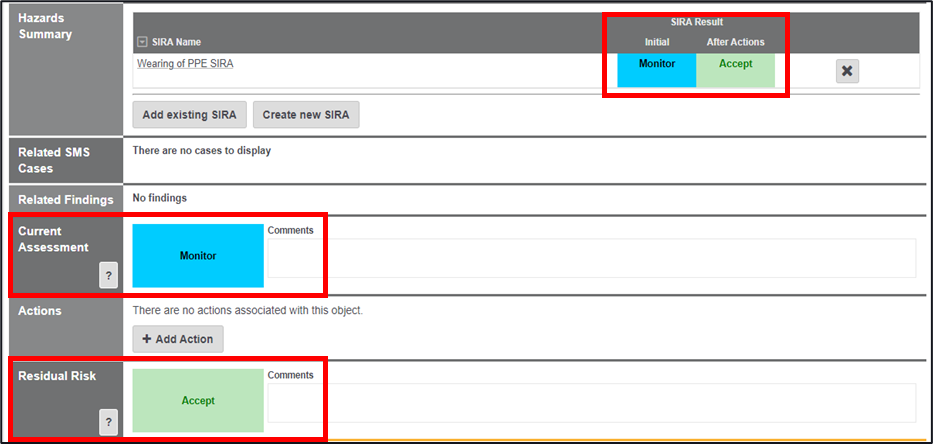Viewport: 933px width, 444px height.
Task: Focus the Current Assessment comments field
Action: click(591, 258)
